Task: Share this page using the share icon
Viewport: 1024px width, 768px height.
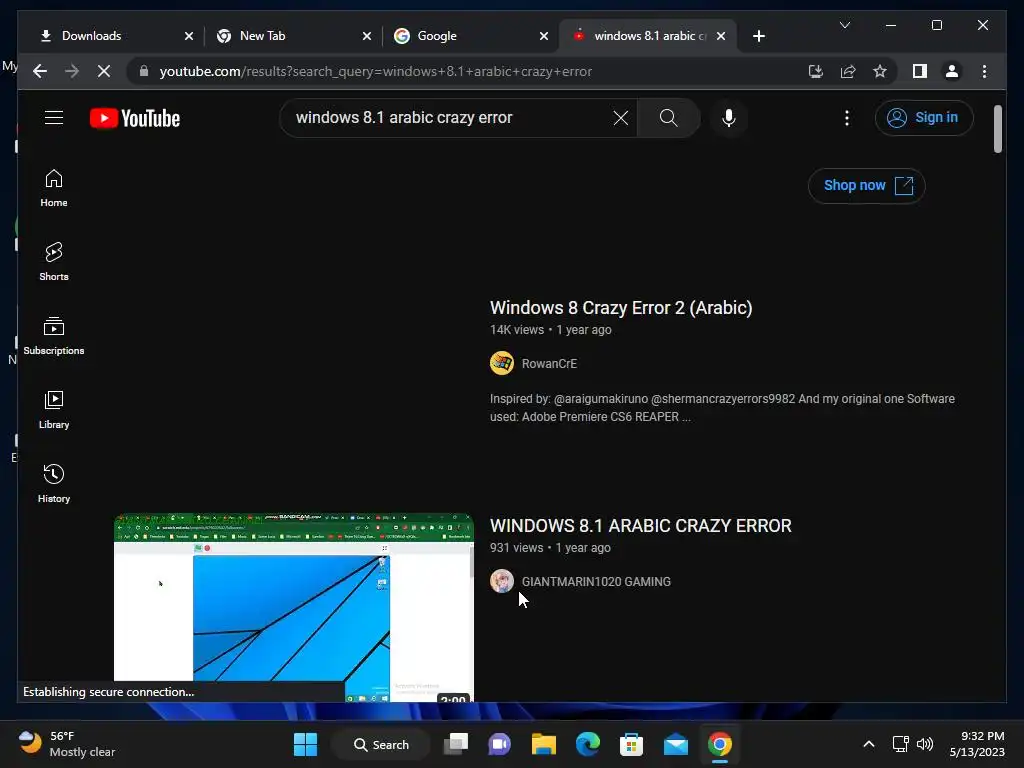Action: (848, 71)
